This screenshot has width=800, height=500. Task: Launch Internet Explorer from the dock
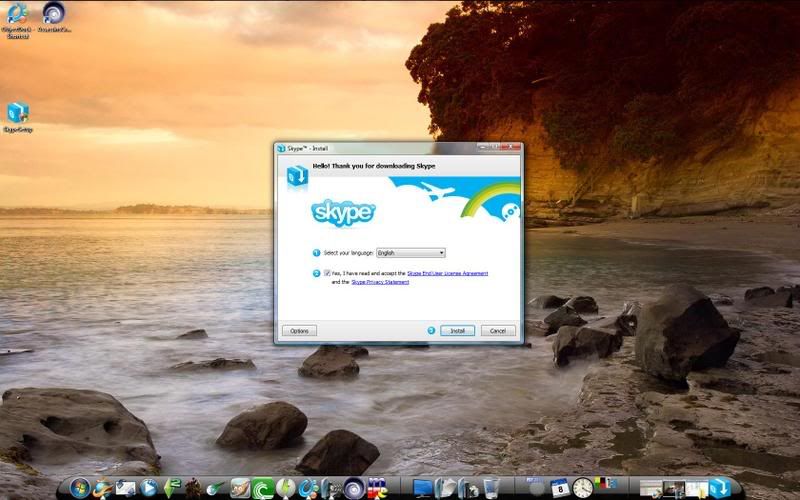103,488
